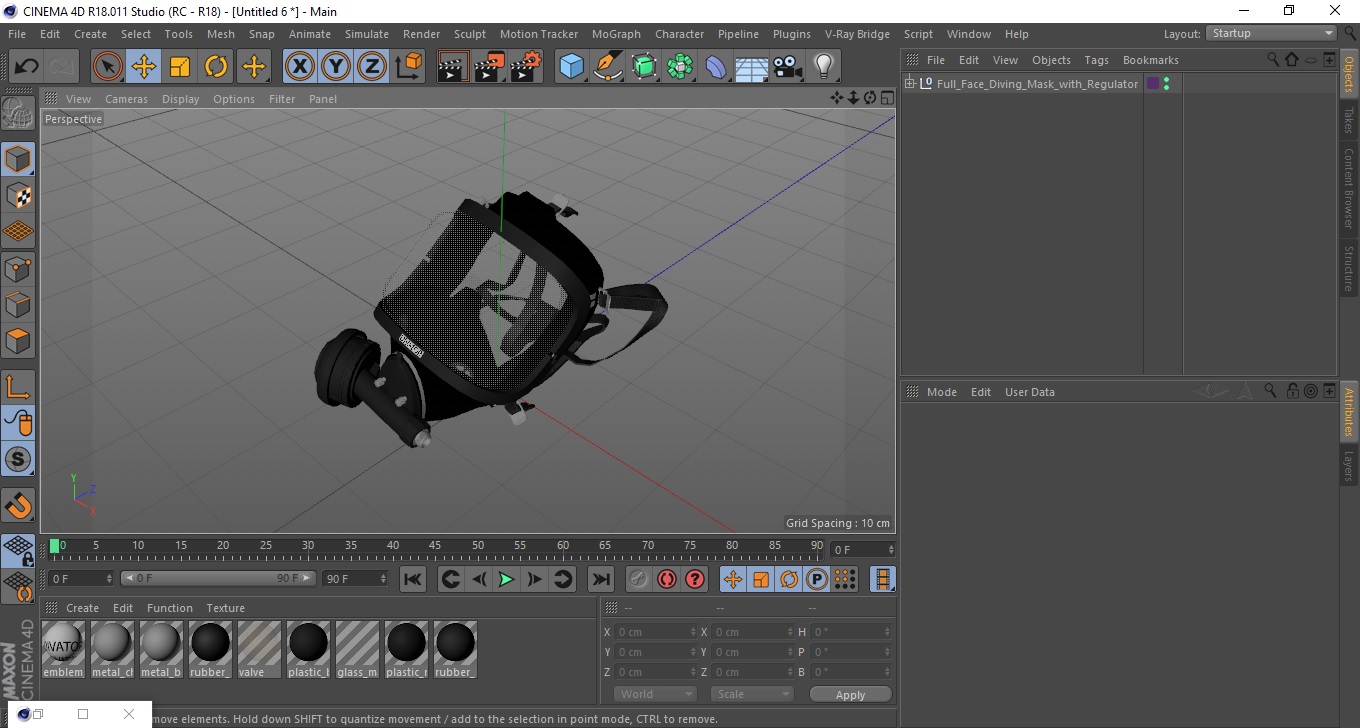1360x728 pixels.
Task: Click the X position input field
Action: [655, 632]
